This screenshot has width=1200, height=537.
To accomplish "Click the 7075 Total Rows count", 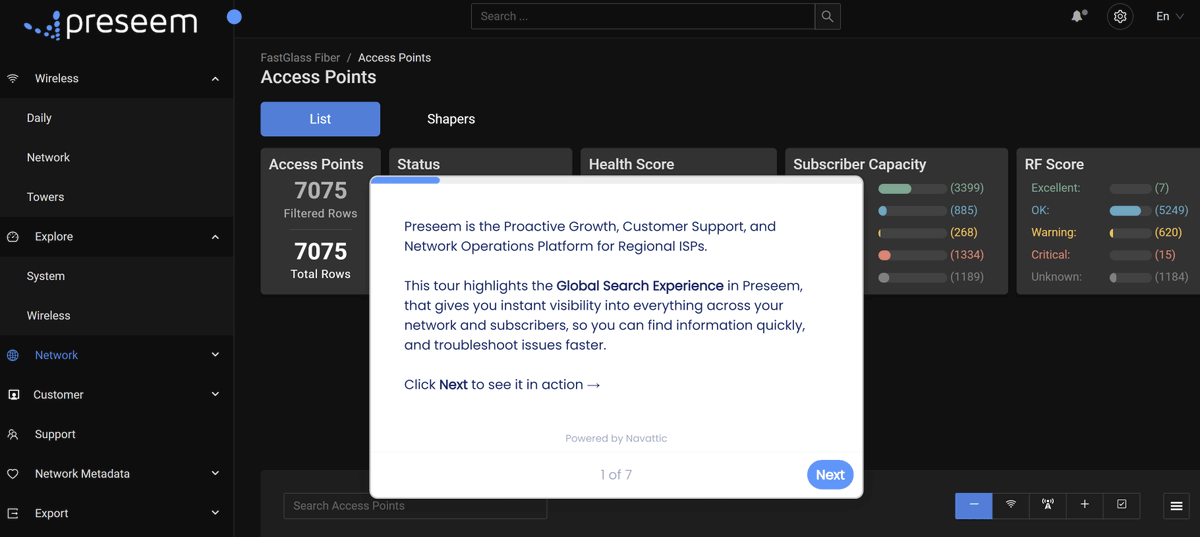I will tap(320, 251).
